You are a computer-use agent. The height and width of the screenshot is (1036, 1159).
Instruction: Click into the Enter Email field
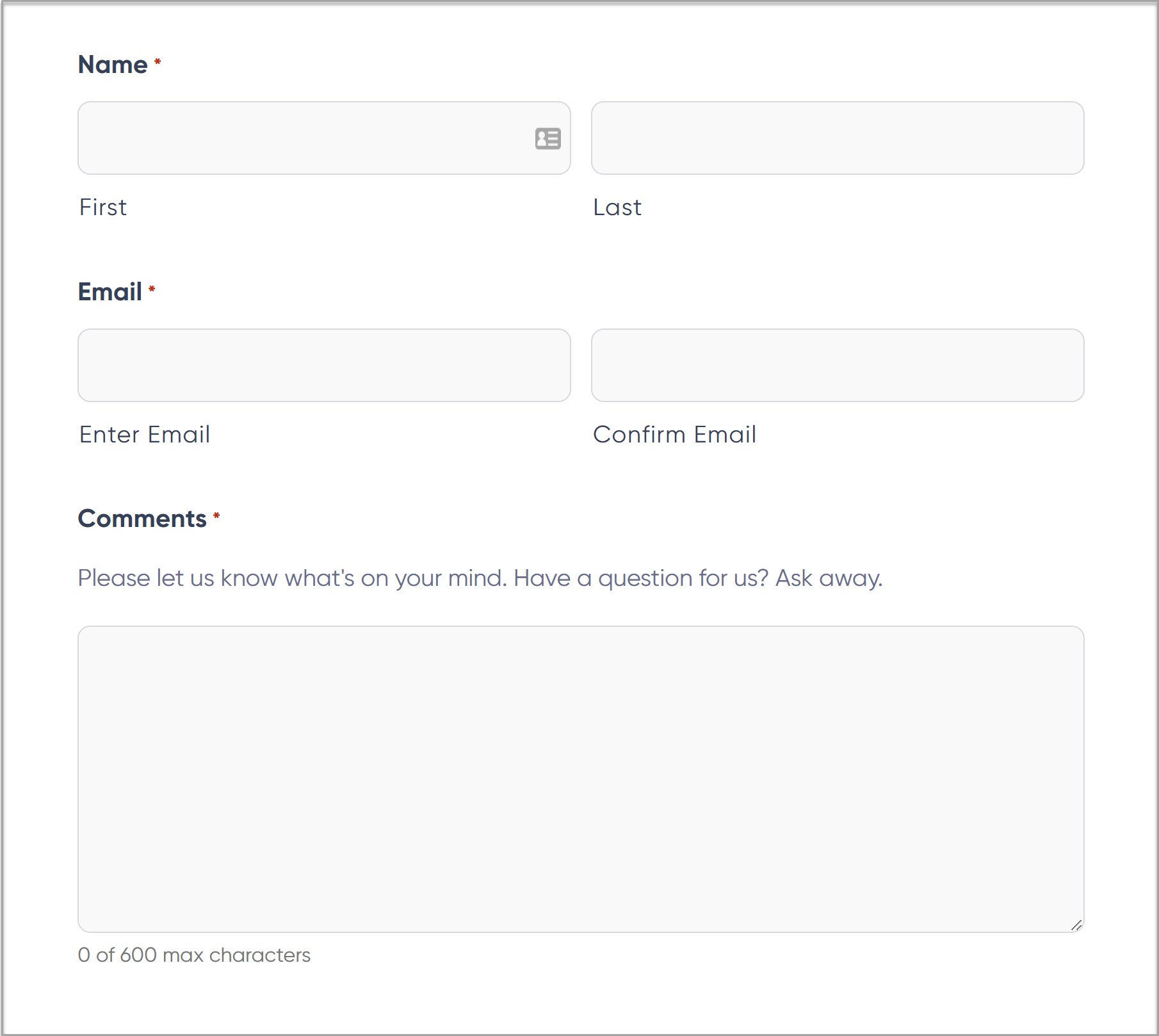[324, 365]
